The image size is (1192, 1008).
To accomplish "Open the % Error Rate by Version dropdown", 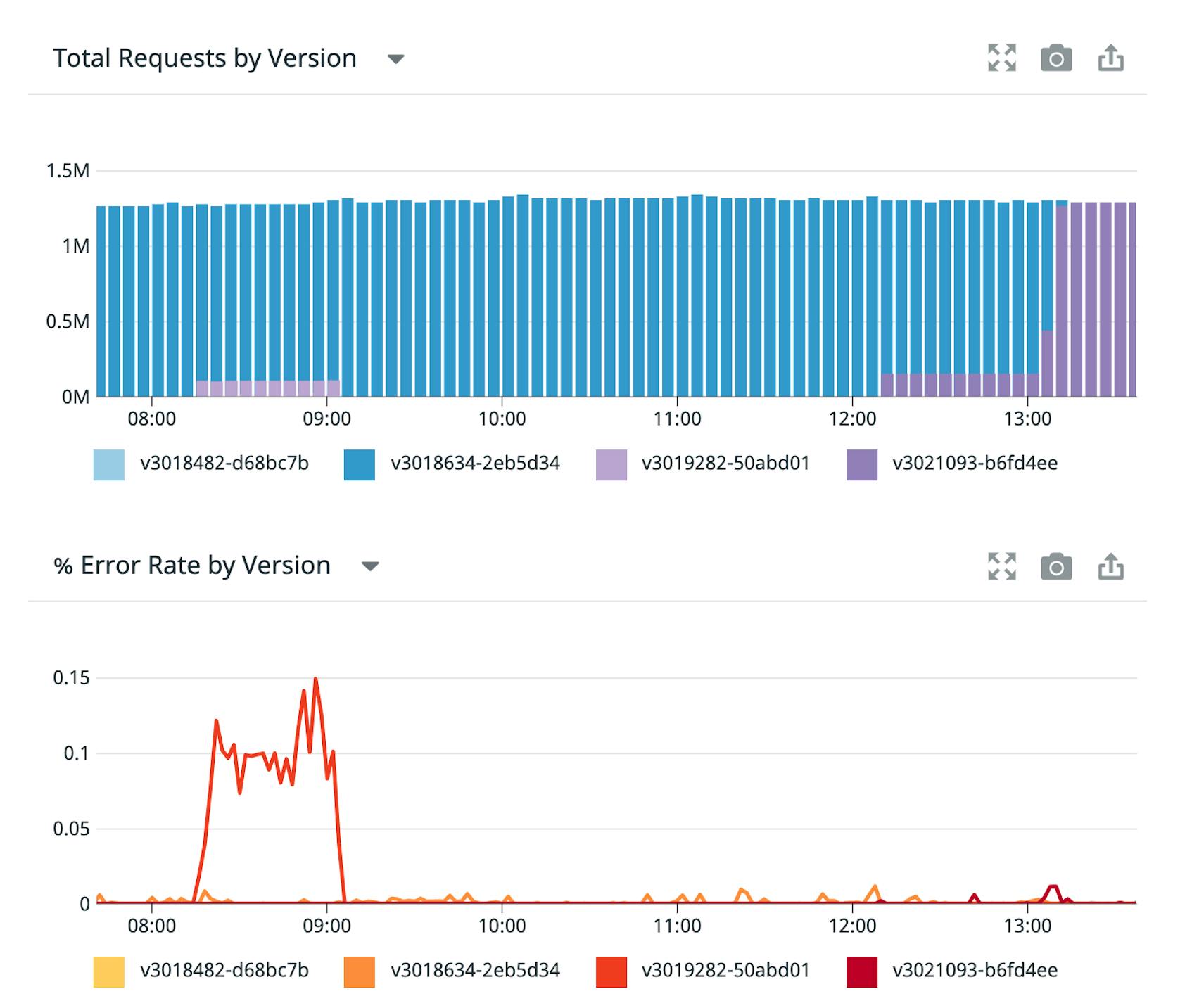I will pyautogui.click(x=369, y=566).
